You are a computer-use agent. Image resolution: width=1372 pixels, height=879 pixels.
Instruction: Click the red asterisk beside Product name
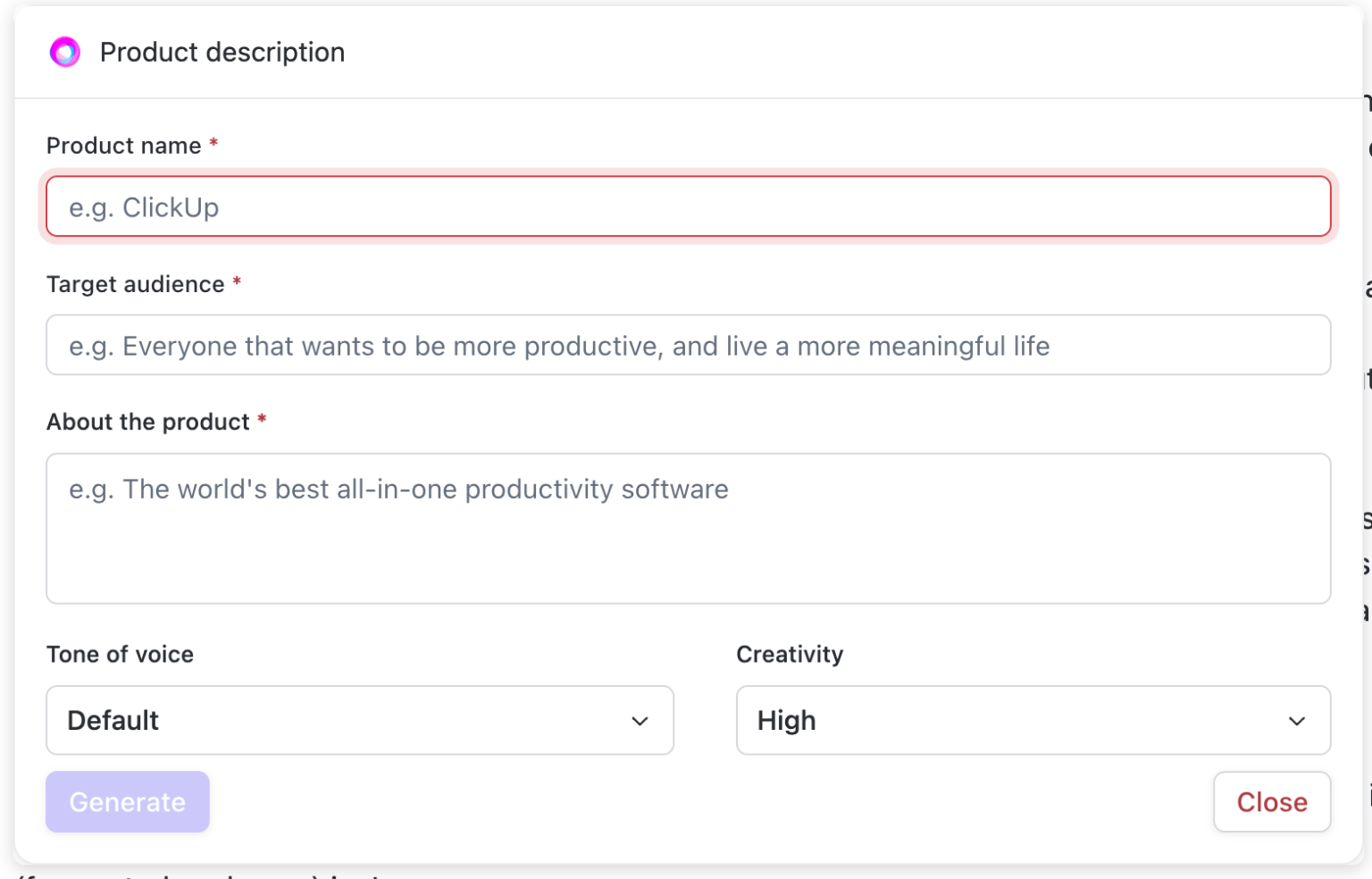click(x=213, y=145)
